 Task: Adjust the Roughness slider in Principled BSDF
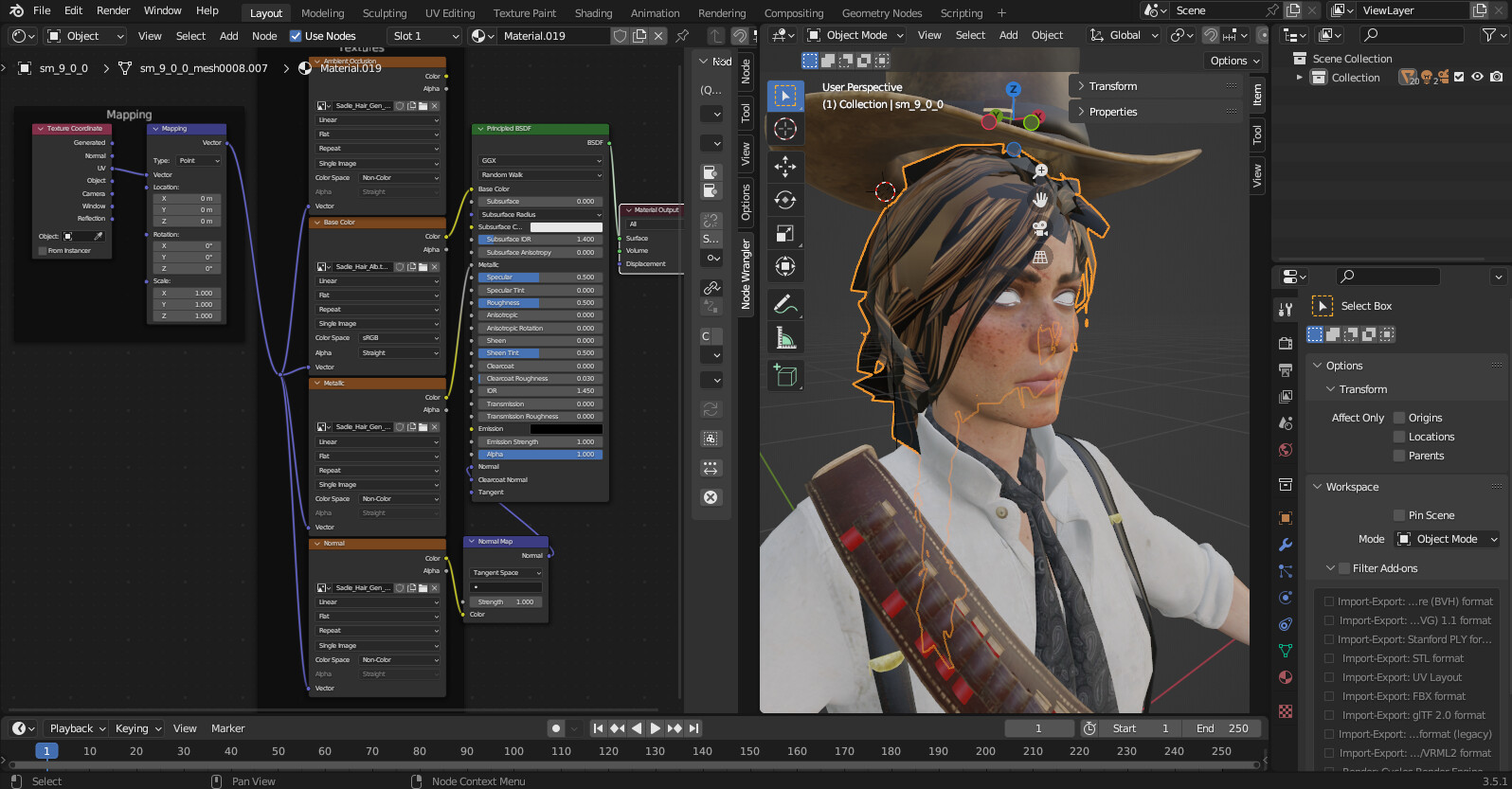pyautogui.click(x=540, y=303)
